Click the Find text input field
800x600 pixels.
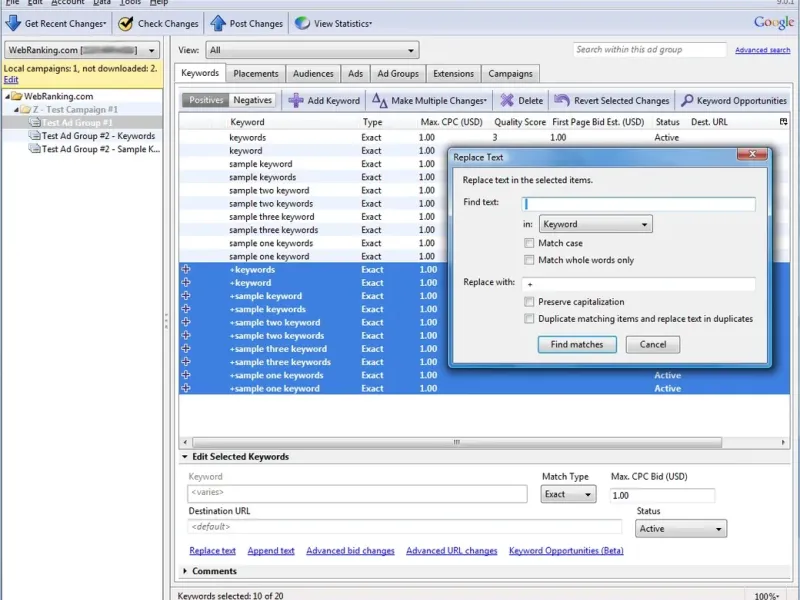point(639,203)
